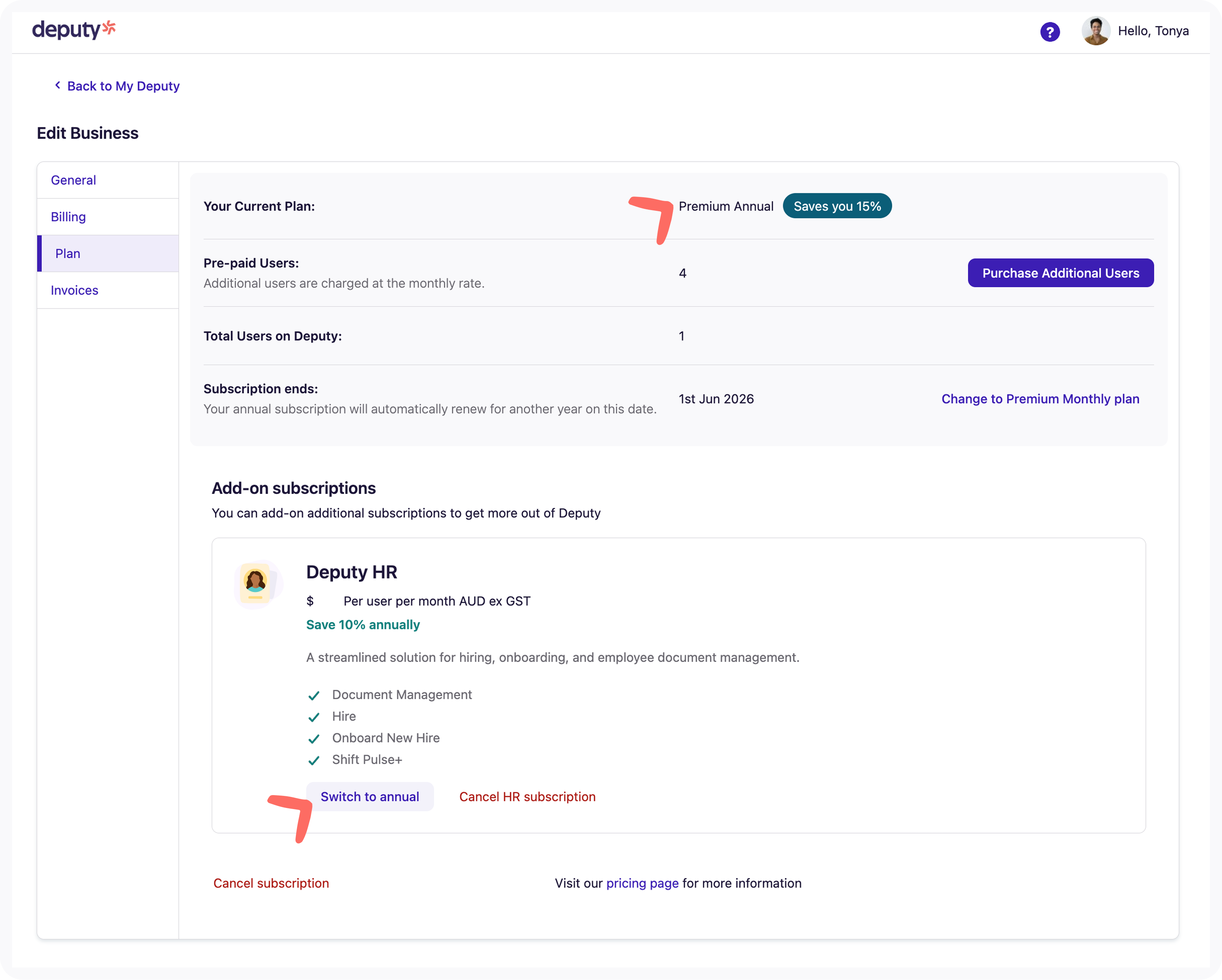
Task: Click the 1st Jun 2026 date
Action: 716,399
